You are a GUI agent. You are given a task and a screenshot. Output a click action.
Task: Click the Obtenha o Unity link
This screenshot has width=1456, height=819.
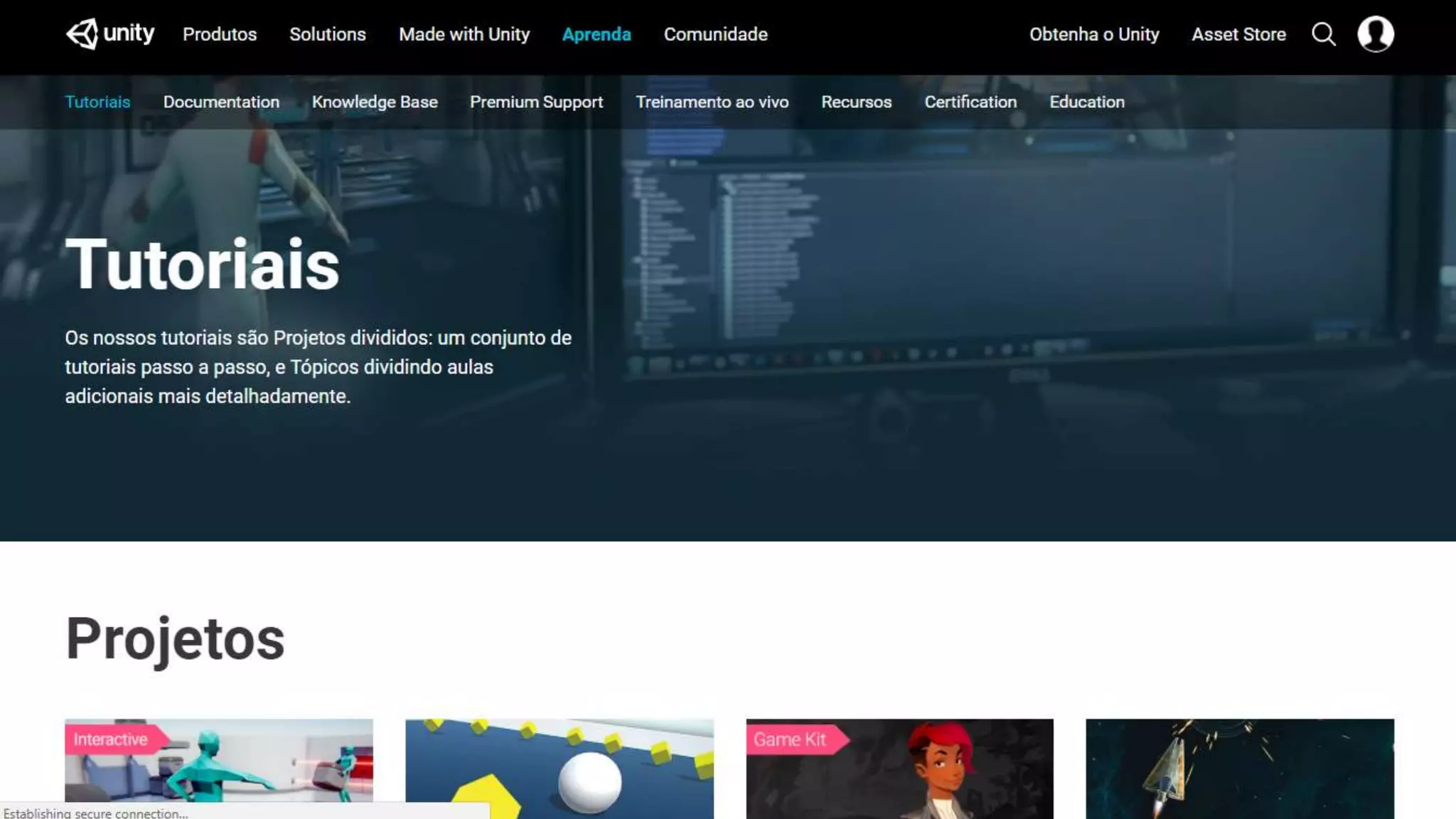(1094, 34)
